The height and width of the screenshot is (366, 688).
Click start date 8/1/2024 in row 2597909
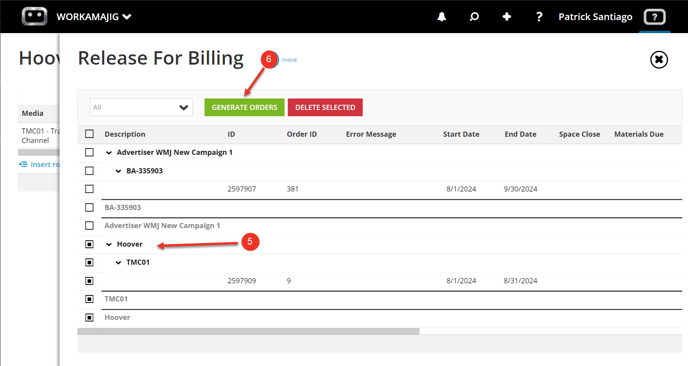click(461, 281)
